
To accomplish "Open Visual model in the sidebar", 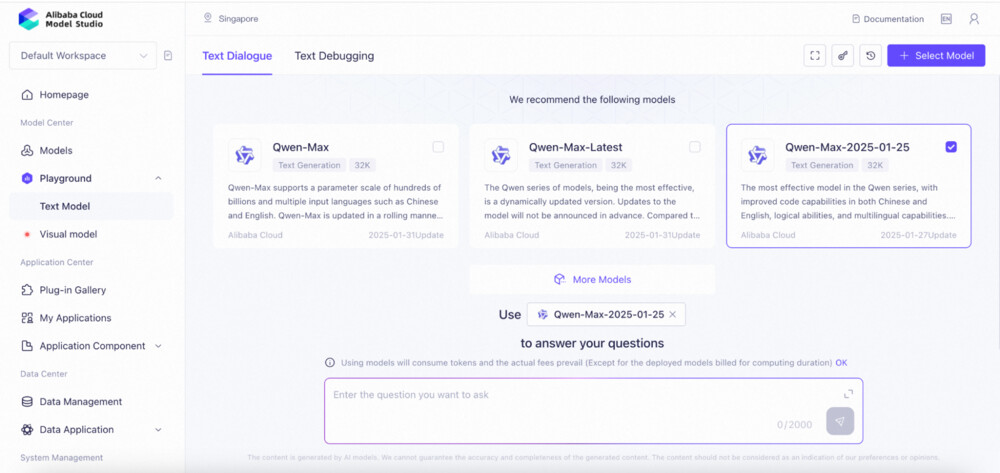I will (68, 234).
